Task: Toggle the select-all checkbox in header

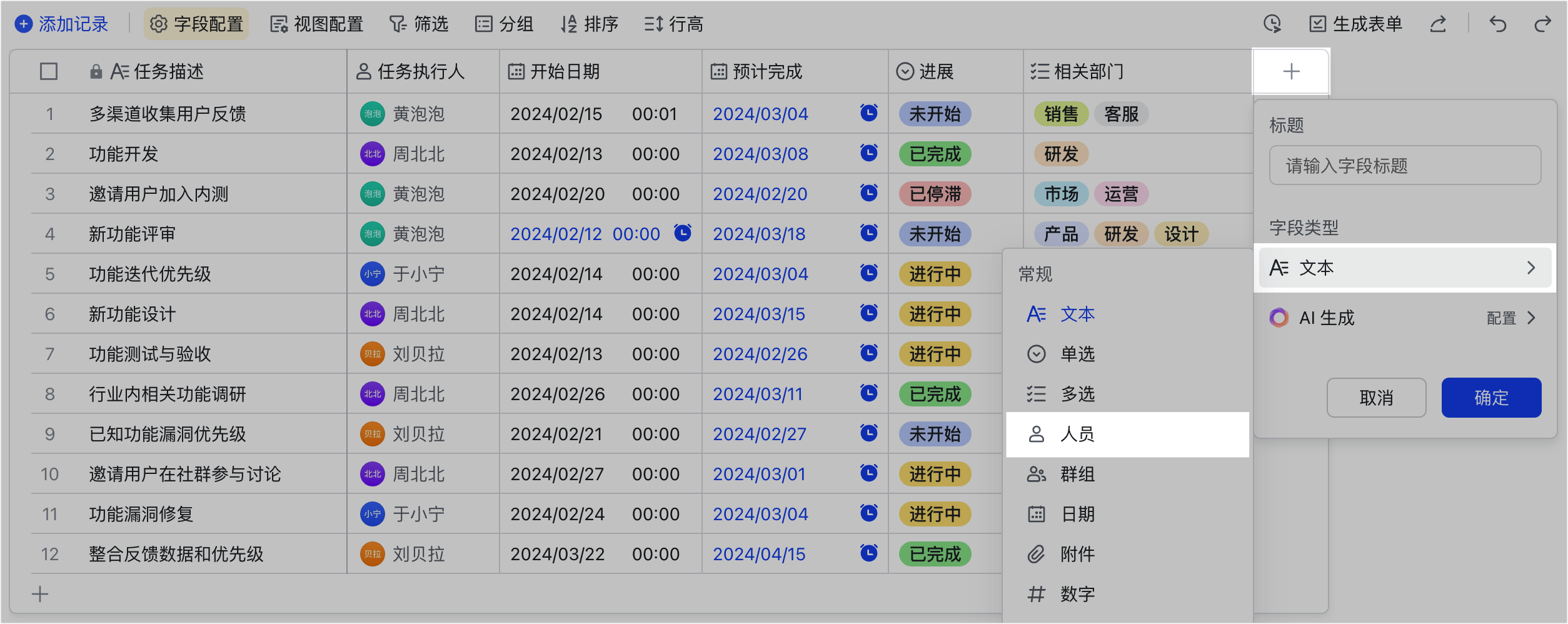Action: (x=49, y=71)
